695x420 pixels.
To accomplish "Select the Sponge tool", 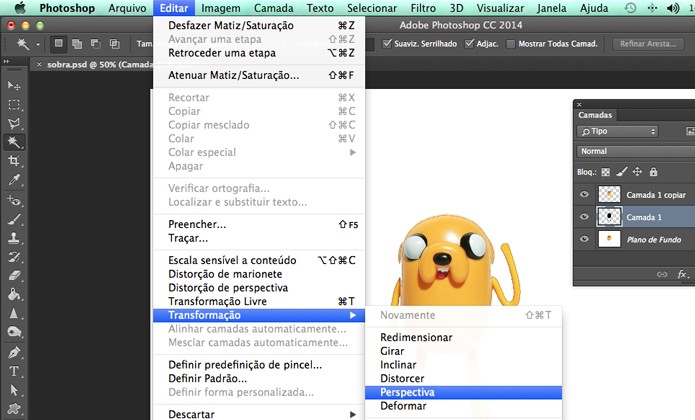I will pyautogui.click(x=14, y=332).
